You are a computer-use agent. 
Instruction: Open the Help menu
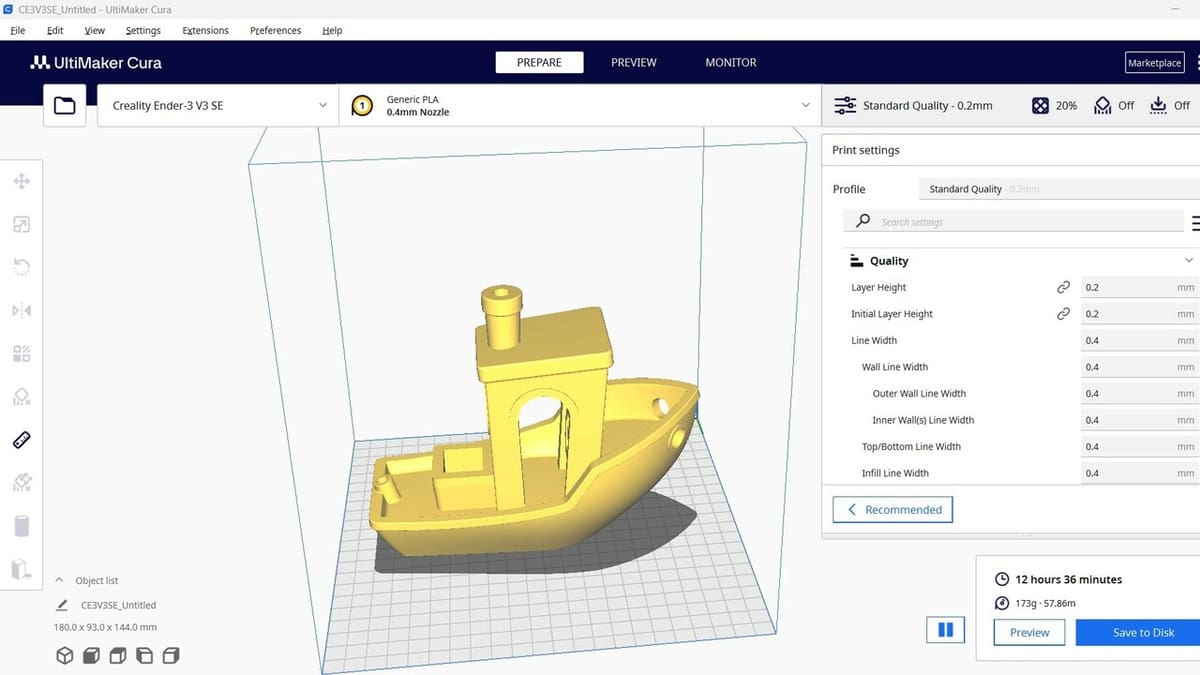coord(332,31)
